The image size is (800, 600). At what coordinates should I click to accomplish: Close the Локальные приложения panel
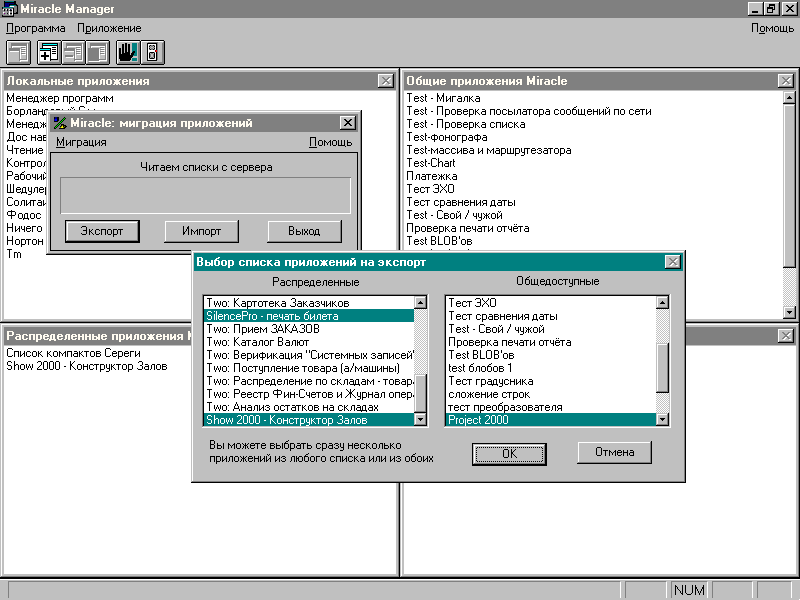(386, 81)
